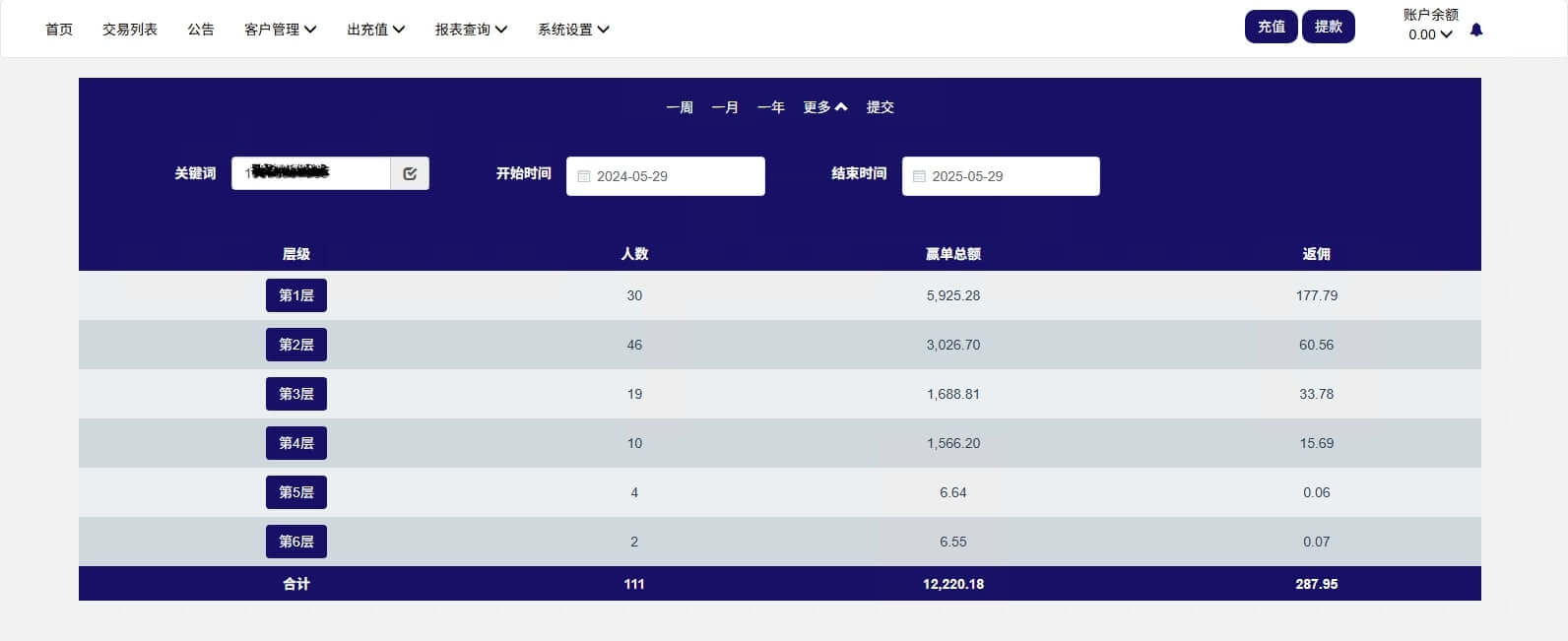Screen dimensions: 1568x641
Task: Click the 赢单总额 column header
Action: (953, 254)
